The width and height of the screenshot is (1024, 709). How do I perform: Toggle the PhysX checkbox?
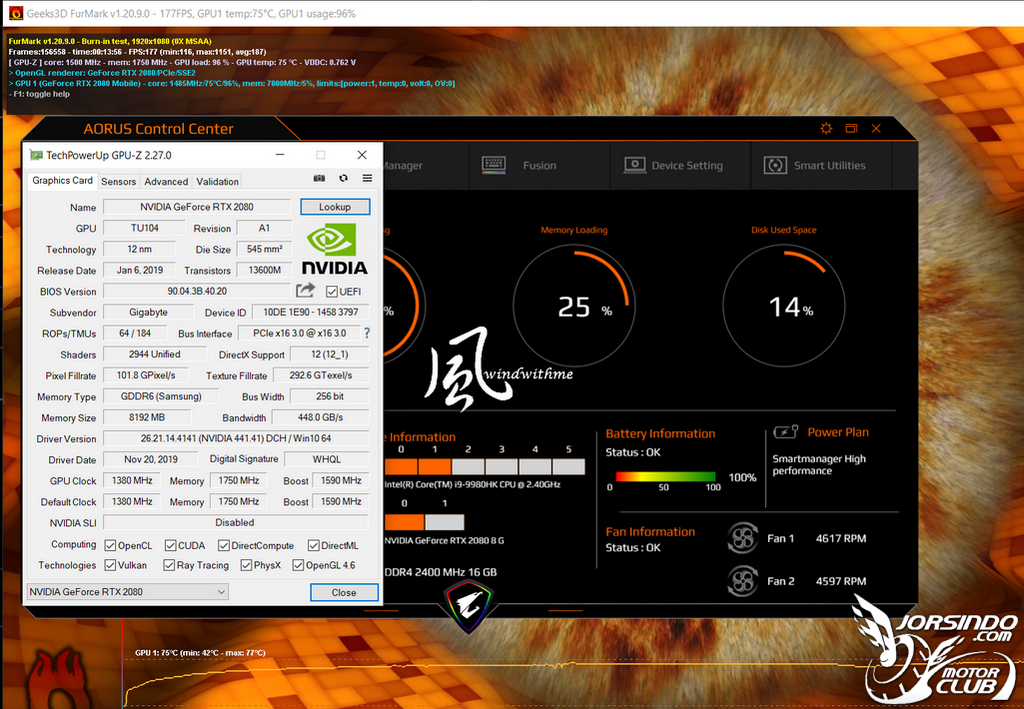tap(246, 565)
